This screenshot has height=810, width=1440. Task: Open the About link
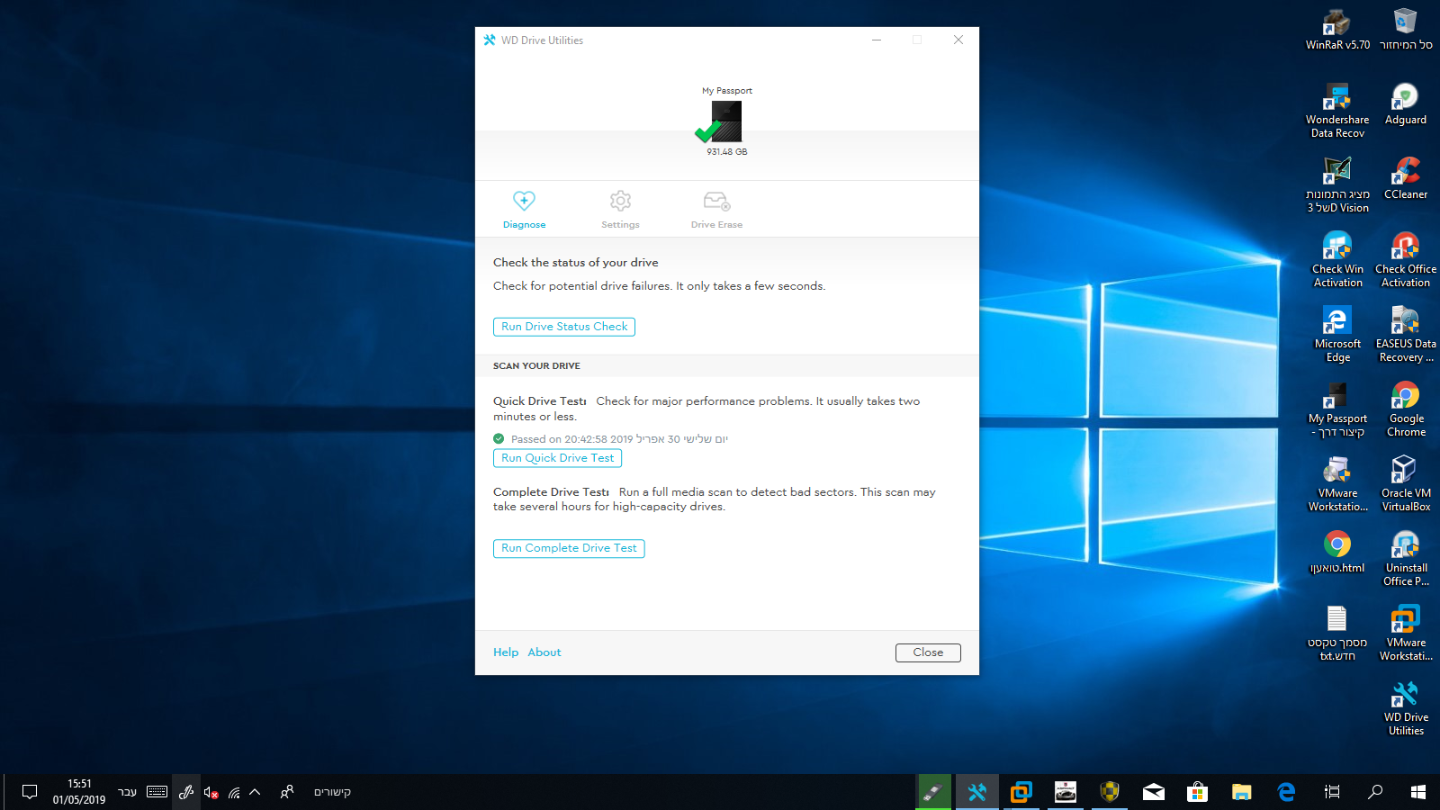[544, 652]
